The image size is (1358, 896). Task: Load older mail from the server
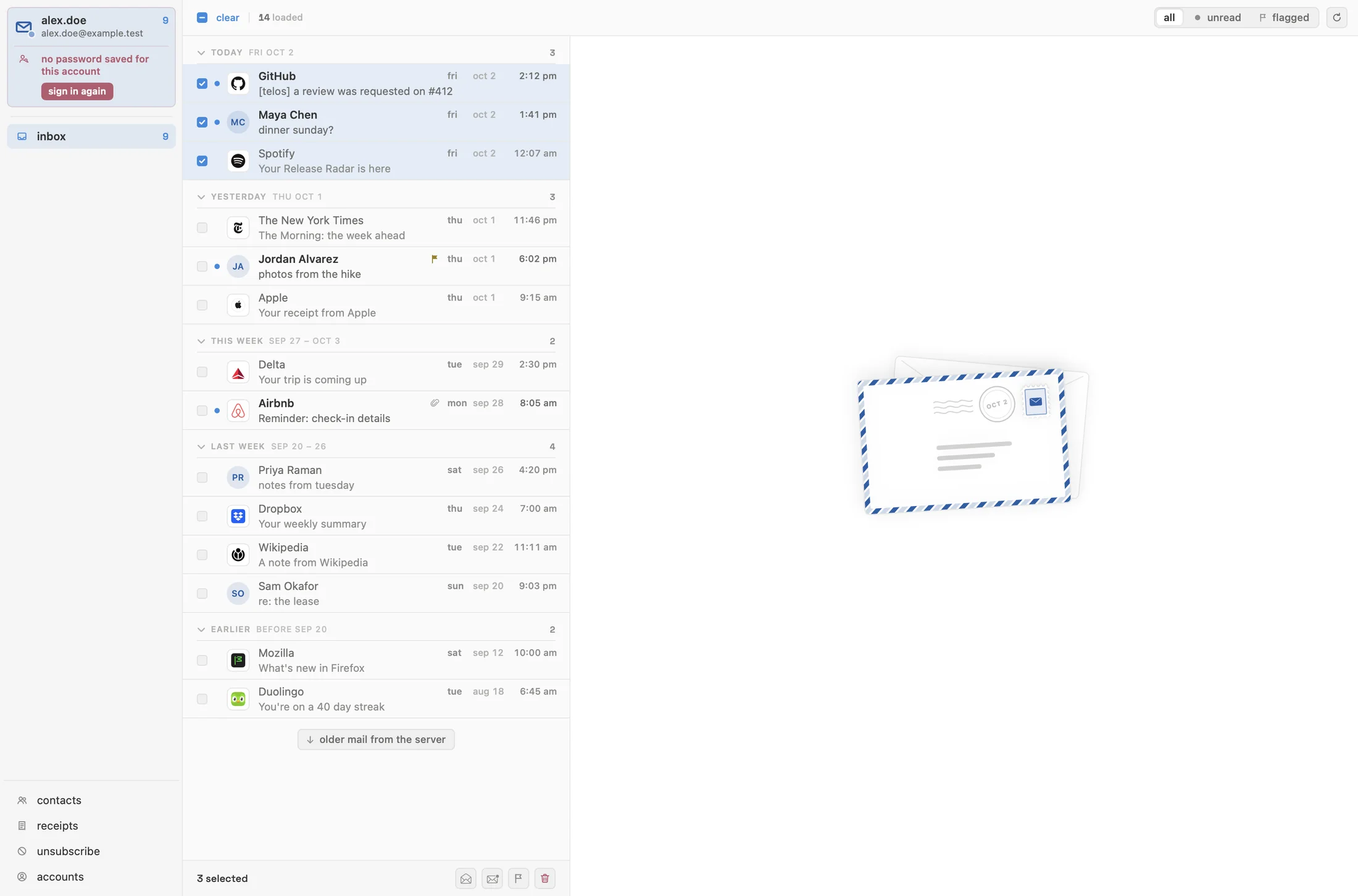pos(376,739)
